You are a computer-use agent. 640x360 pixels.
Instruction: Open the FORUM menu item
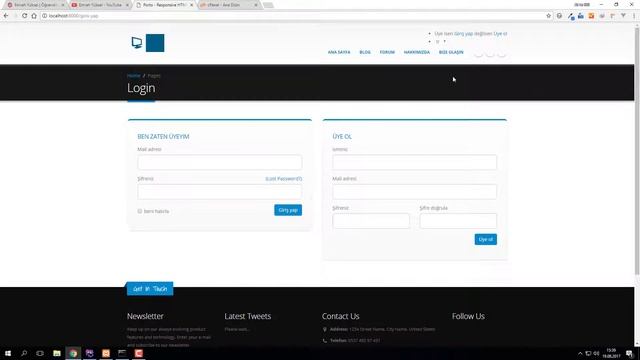(387, 52)
